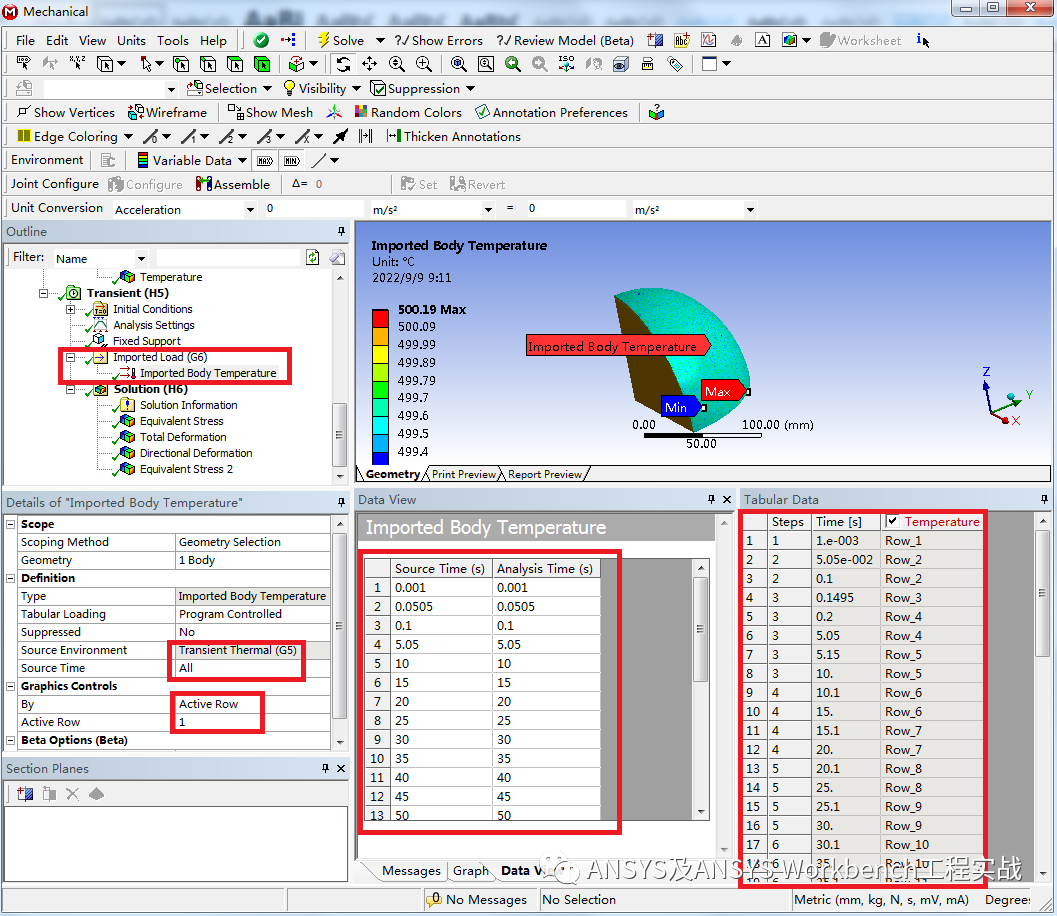This screenshot has height=916, width=1057.
Task: Select Equivalent Stress 2 result
Action: (186, 469)
